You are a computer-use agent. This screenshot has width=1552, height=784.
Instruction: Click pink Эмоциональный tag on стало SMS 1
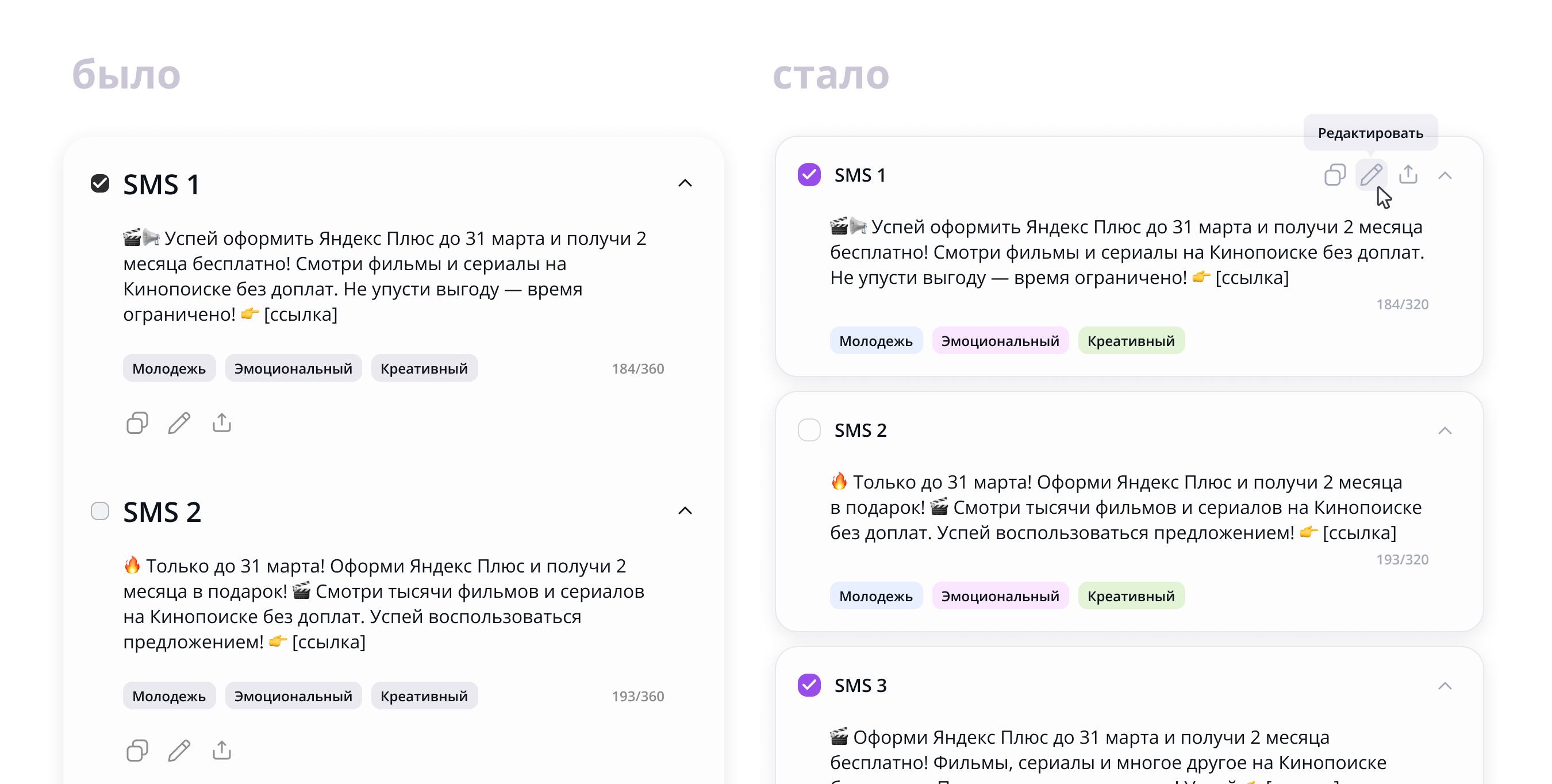[1000, 340]
